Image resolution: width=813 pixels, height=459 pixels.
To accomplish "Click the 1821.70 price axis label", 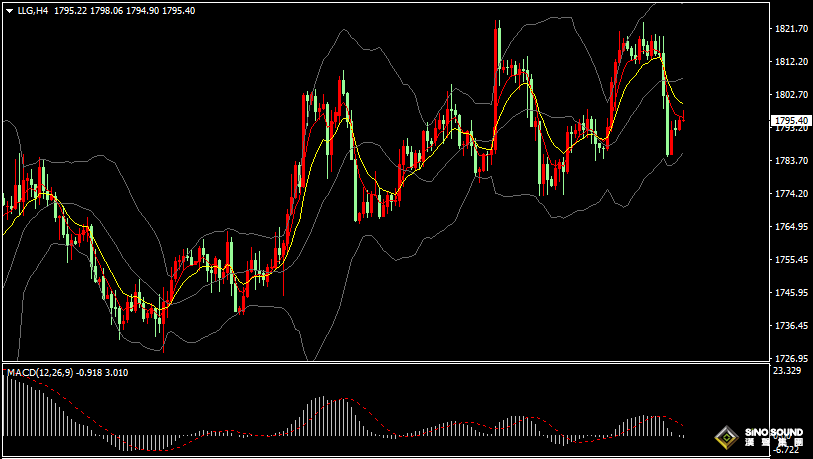I will pos(792,29).
